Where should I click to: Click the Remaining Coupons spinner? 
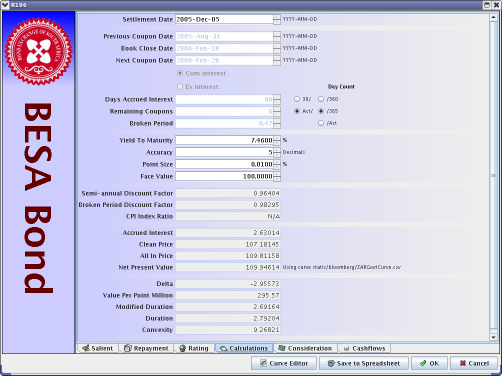coord(277,111)
